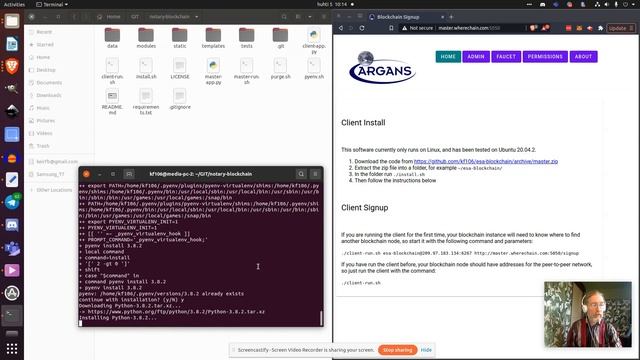Open Telegram from the dock

coord(12,202)
